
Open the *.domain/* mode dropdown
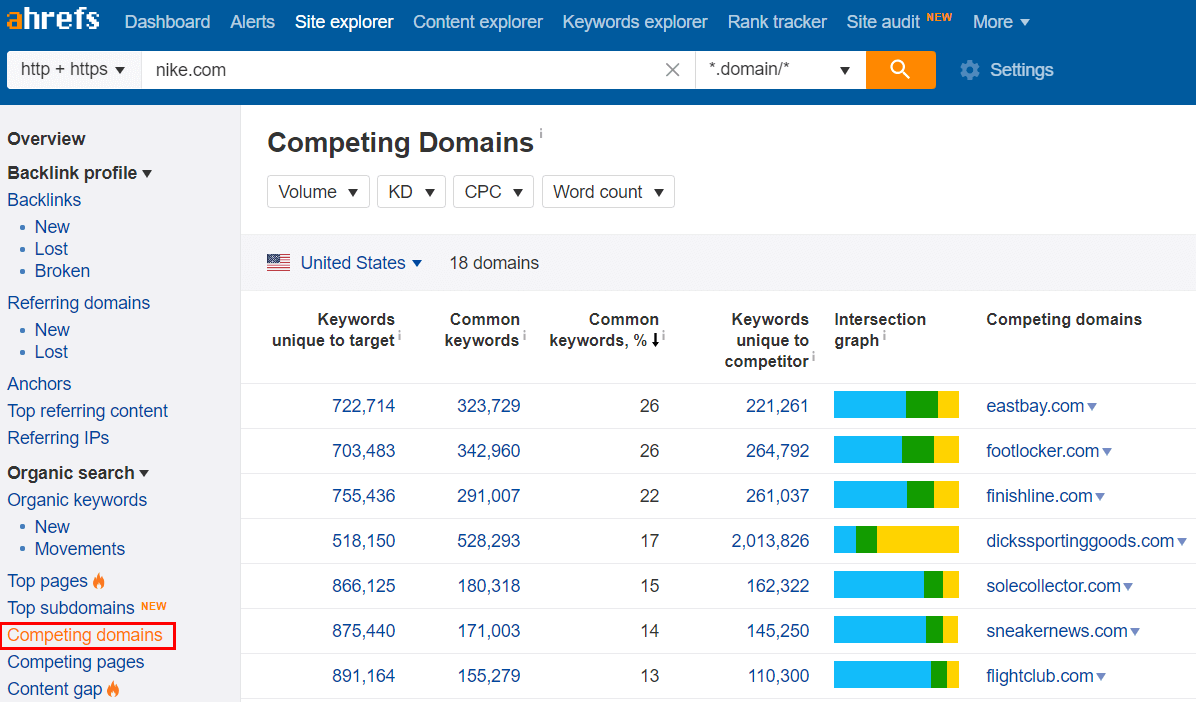tap(780, 70)
